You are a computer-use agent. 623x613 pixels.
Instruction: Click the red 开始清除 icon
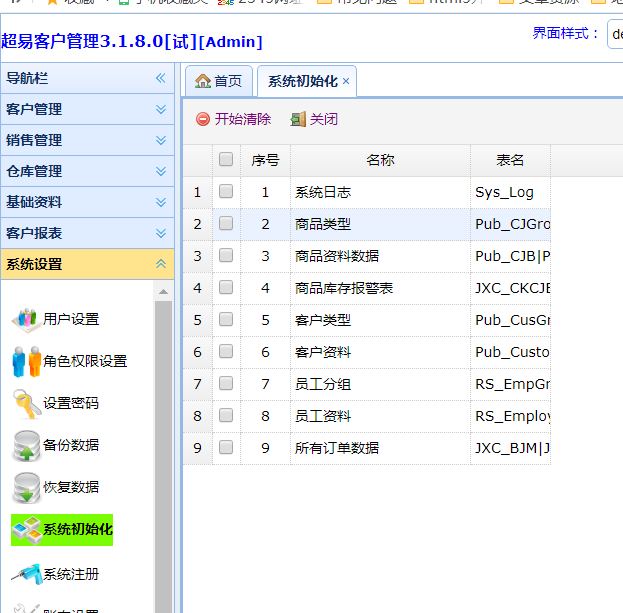(203, 119)
